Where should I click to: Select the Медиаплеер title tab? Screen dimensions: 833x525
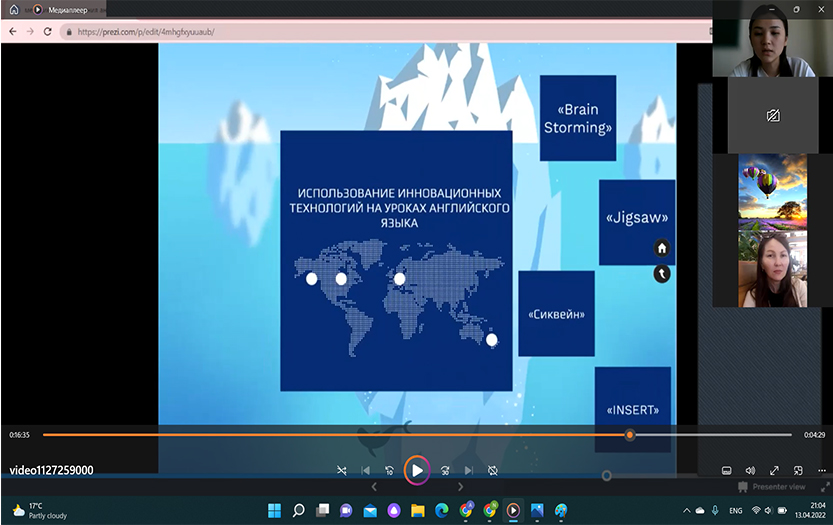coord(68,9)
